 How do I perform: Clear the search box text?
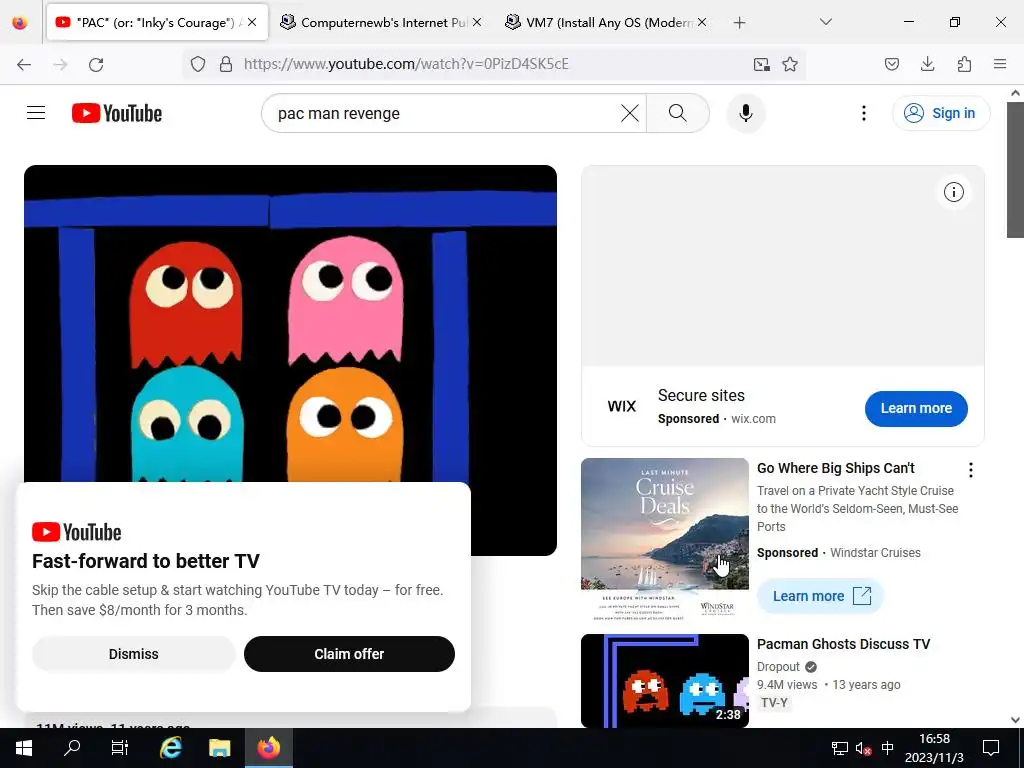tap(630, 113)
